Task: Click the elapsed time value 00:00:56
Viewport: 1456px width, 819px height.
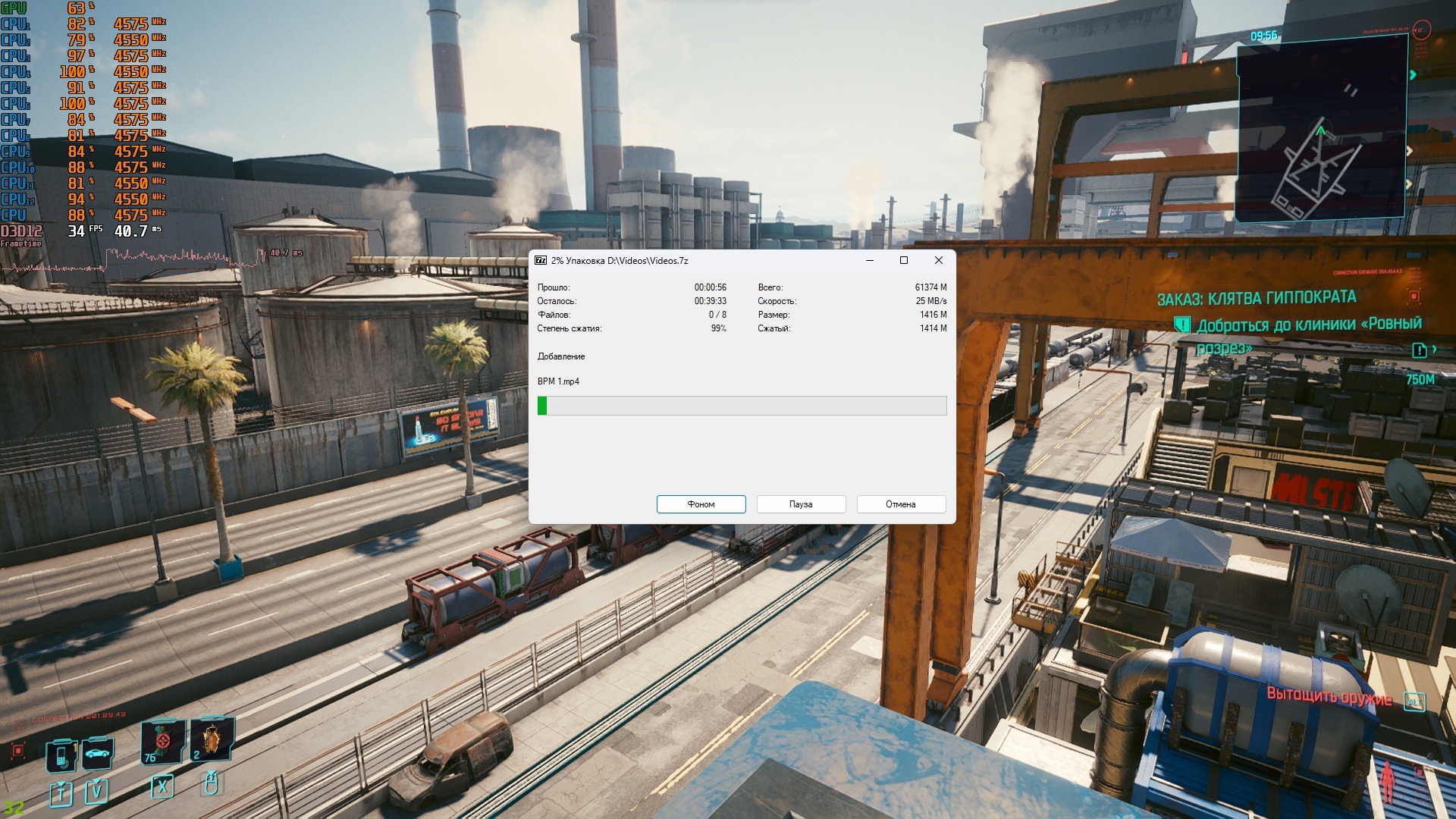Action: point(711,287)
